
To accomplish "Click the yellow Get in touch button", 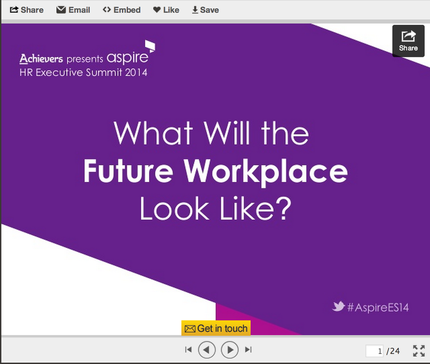I will (x=216, y=328).
